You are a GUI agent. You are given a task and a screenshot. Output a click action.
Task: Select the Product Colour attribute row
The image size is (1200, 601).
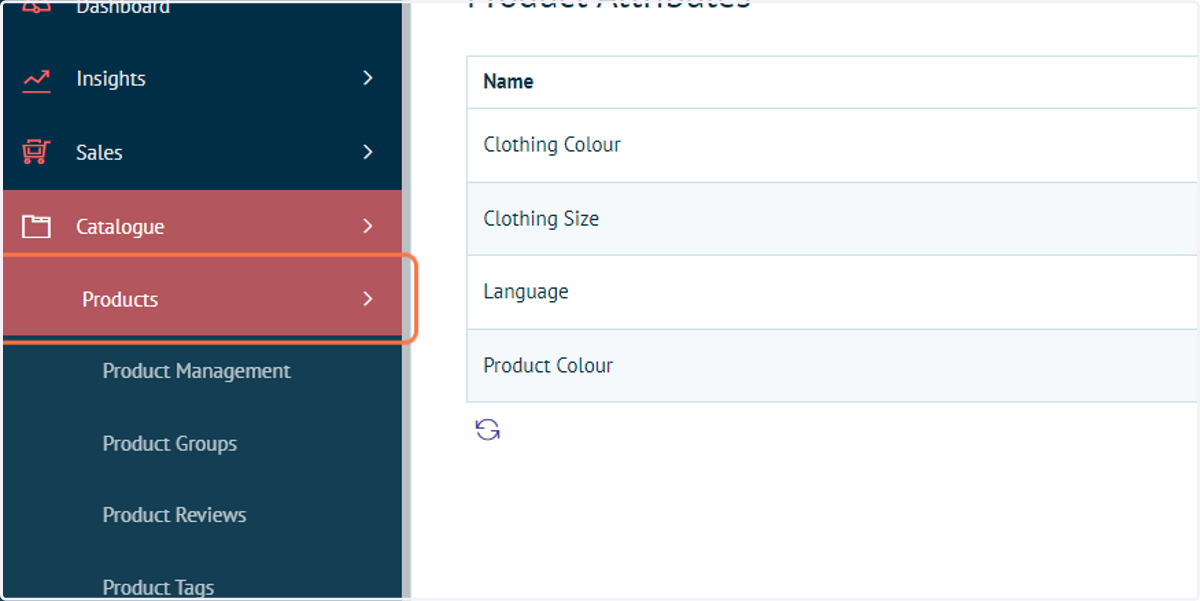point(833,366)
